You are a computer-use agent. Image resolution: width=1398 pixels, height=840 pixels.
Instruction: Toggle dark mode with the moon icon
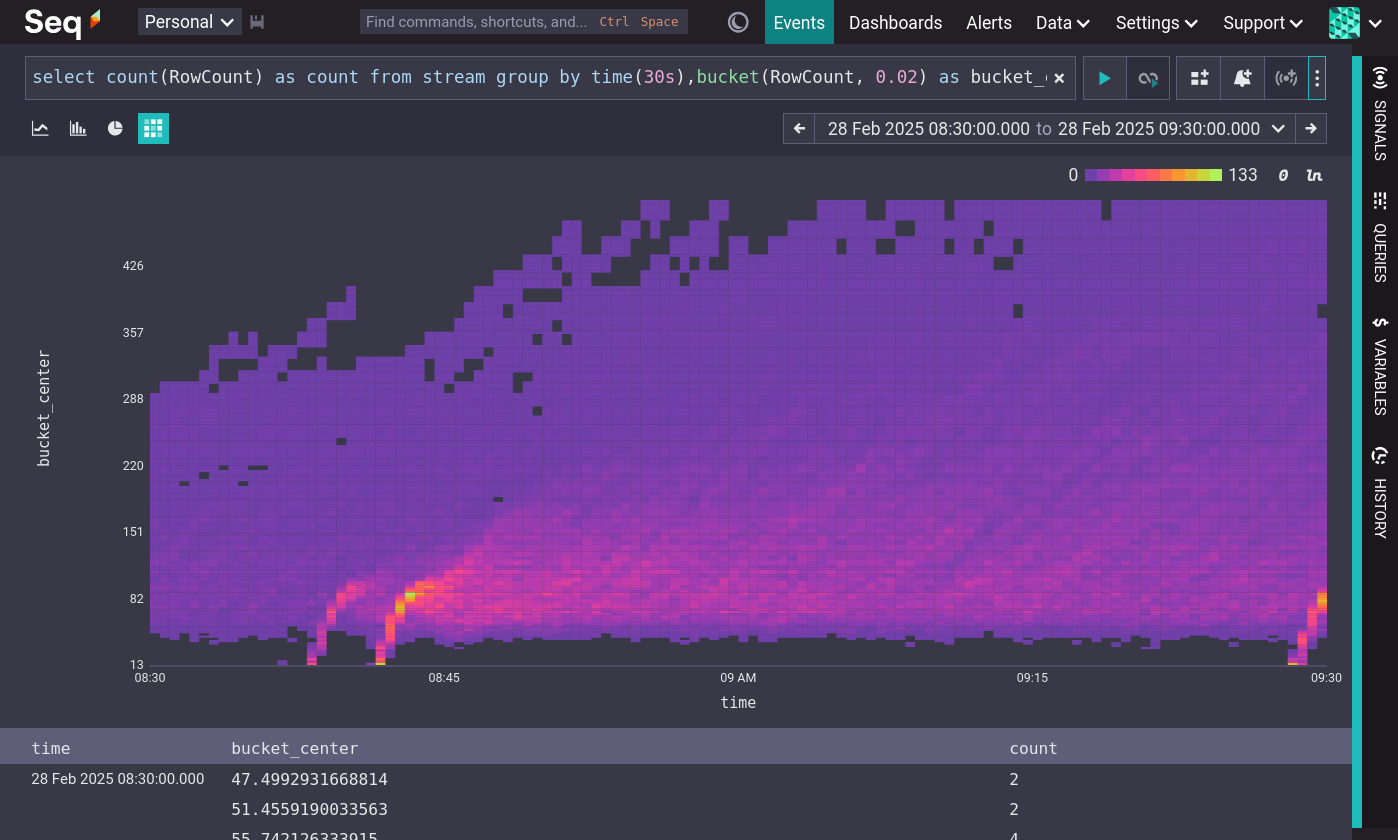pos(738,22)
